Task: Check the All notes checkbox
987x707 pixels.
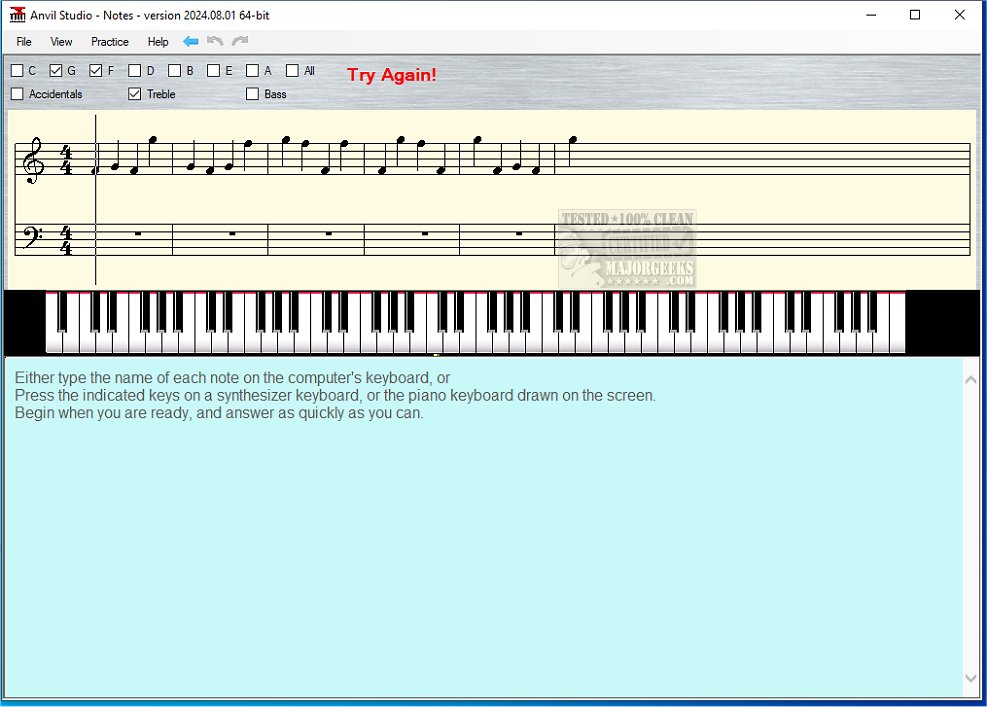Action: [x=292, y=71]
